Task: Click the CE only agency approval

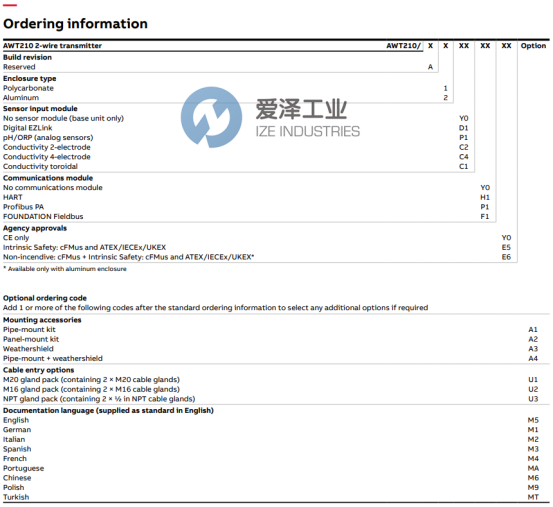Action: [x=16, y=238]
